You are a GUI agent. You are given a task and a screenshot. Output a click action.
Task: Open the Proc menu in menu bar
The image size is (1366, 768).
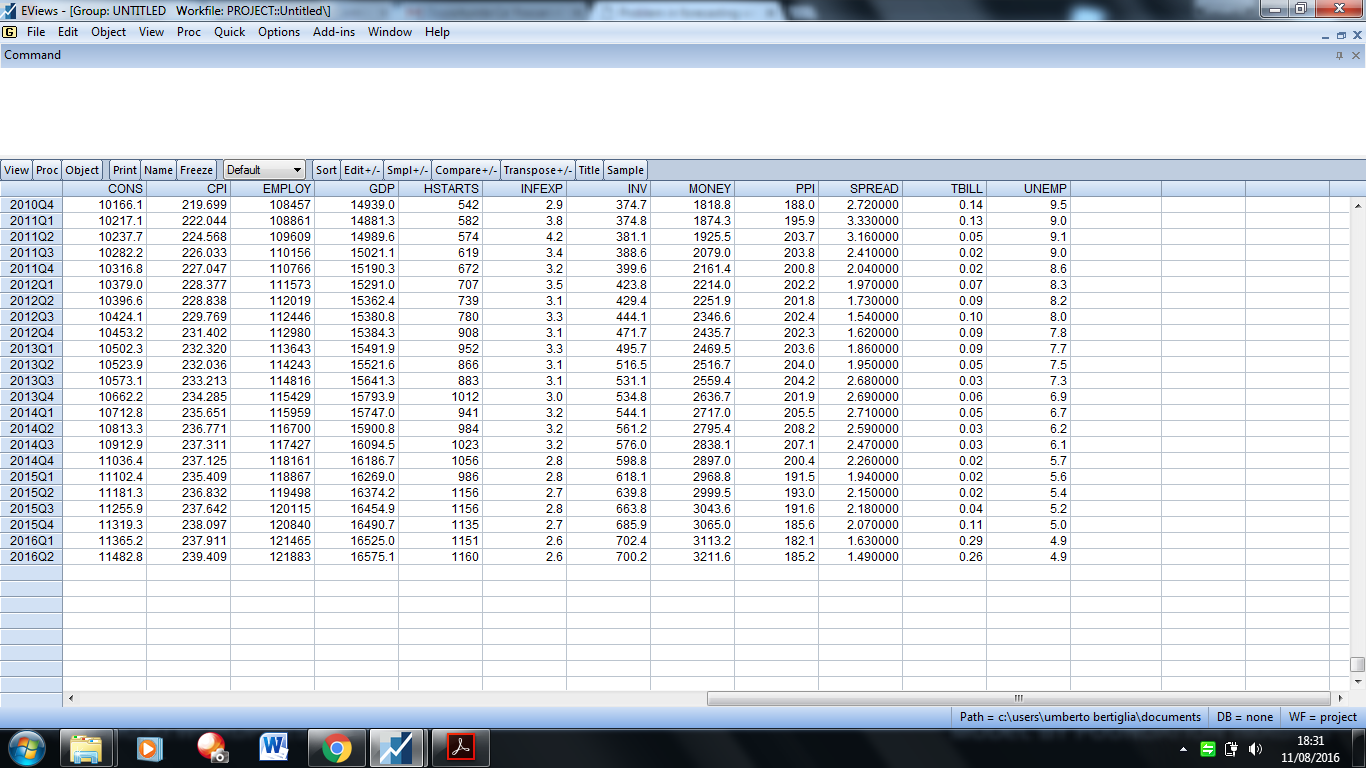point(189,32)
